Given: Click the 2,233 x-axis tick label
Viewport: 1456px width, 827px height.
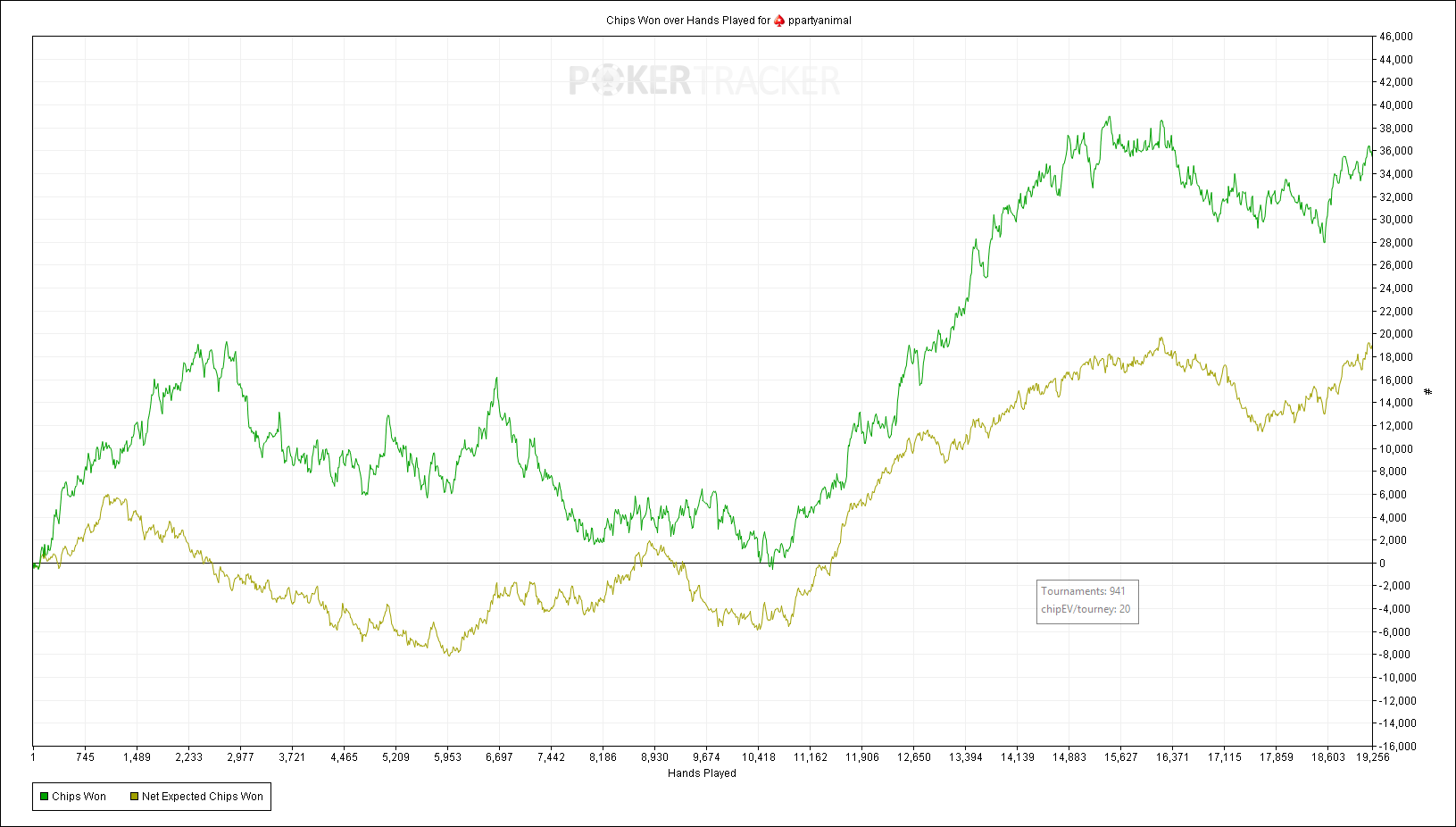Looking at the screenshot, I should pyautogui.click(x=188, y=757).
